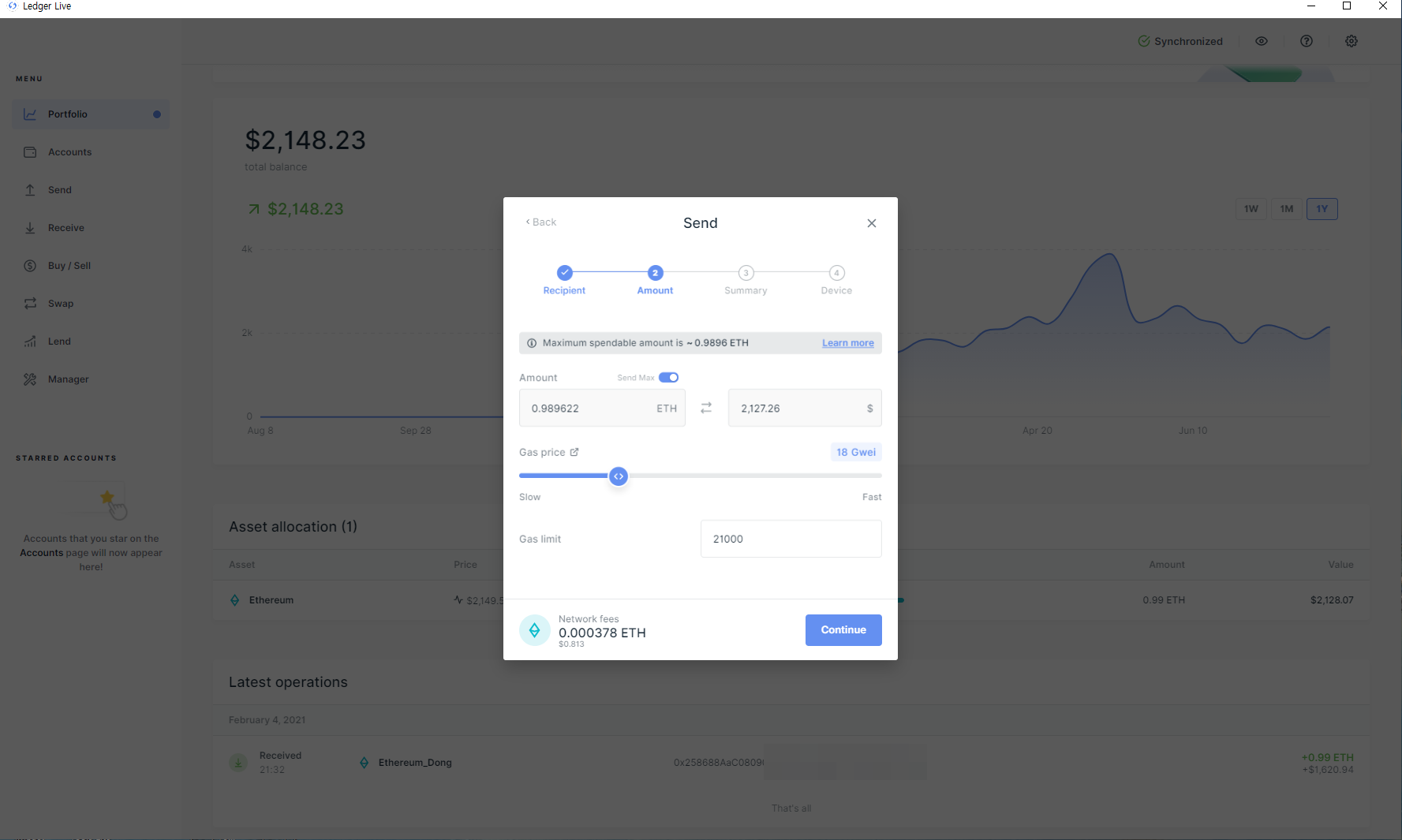This screenshot has width=1402, height=840.
Task: Open the Accounts menu item
Action: click(x=90, y=152)
